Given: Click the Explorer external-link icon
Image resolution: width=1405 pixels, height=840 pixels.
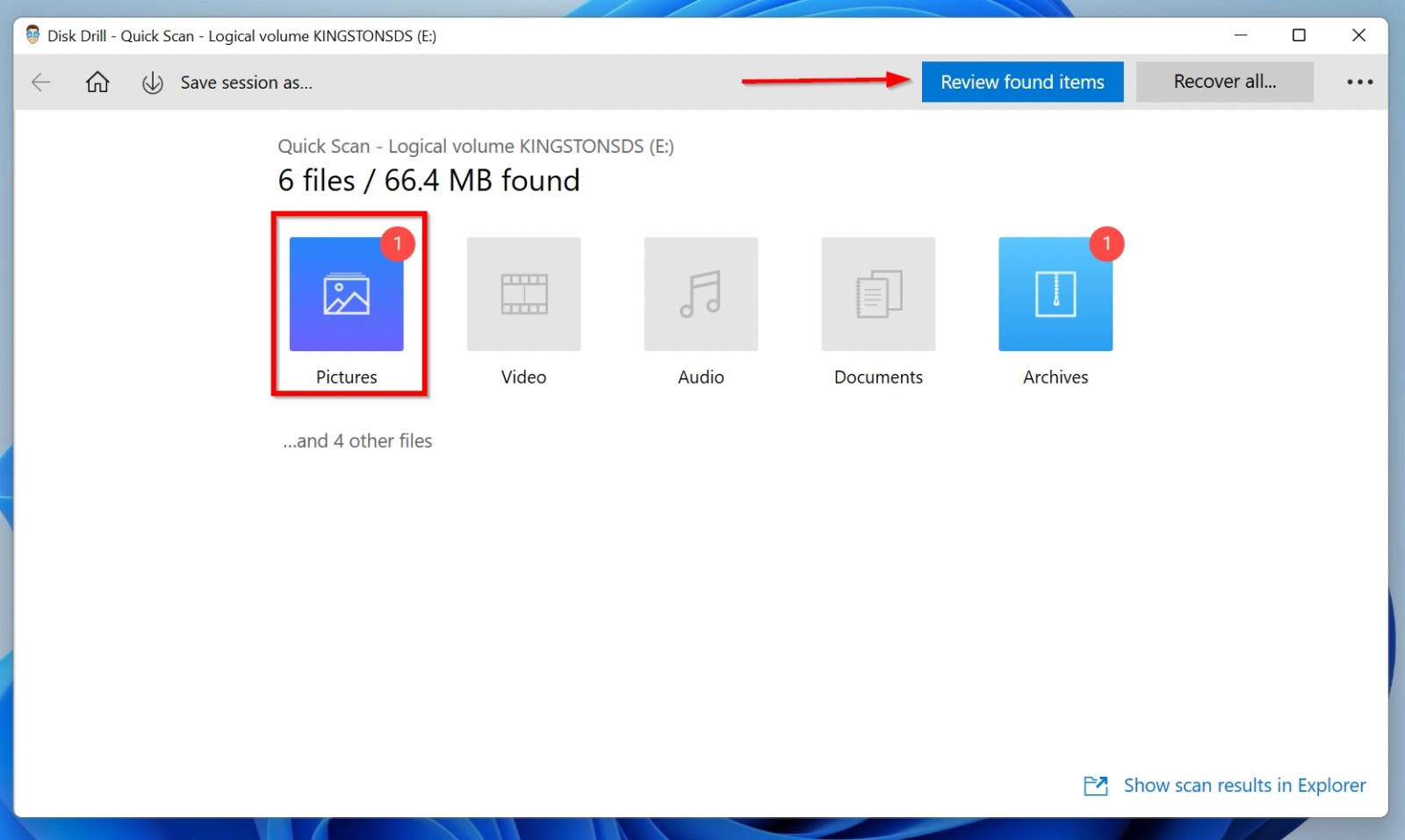Looking at the screenshot, I should [x=1095, y=786].
